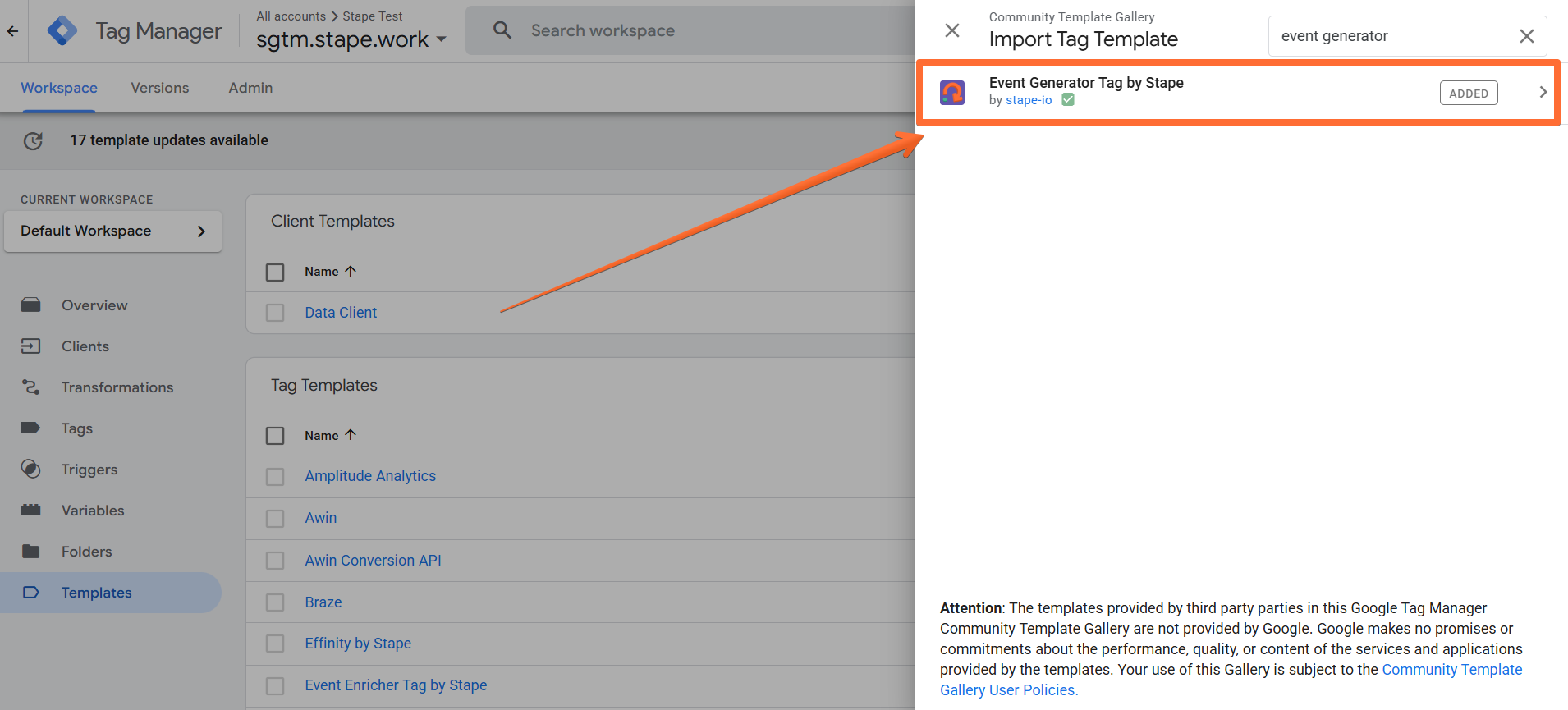
Task: Open the Braze template
Action: pyautogui.click(x=323, y=602)
